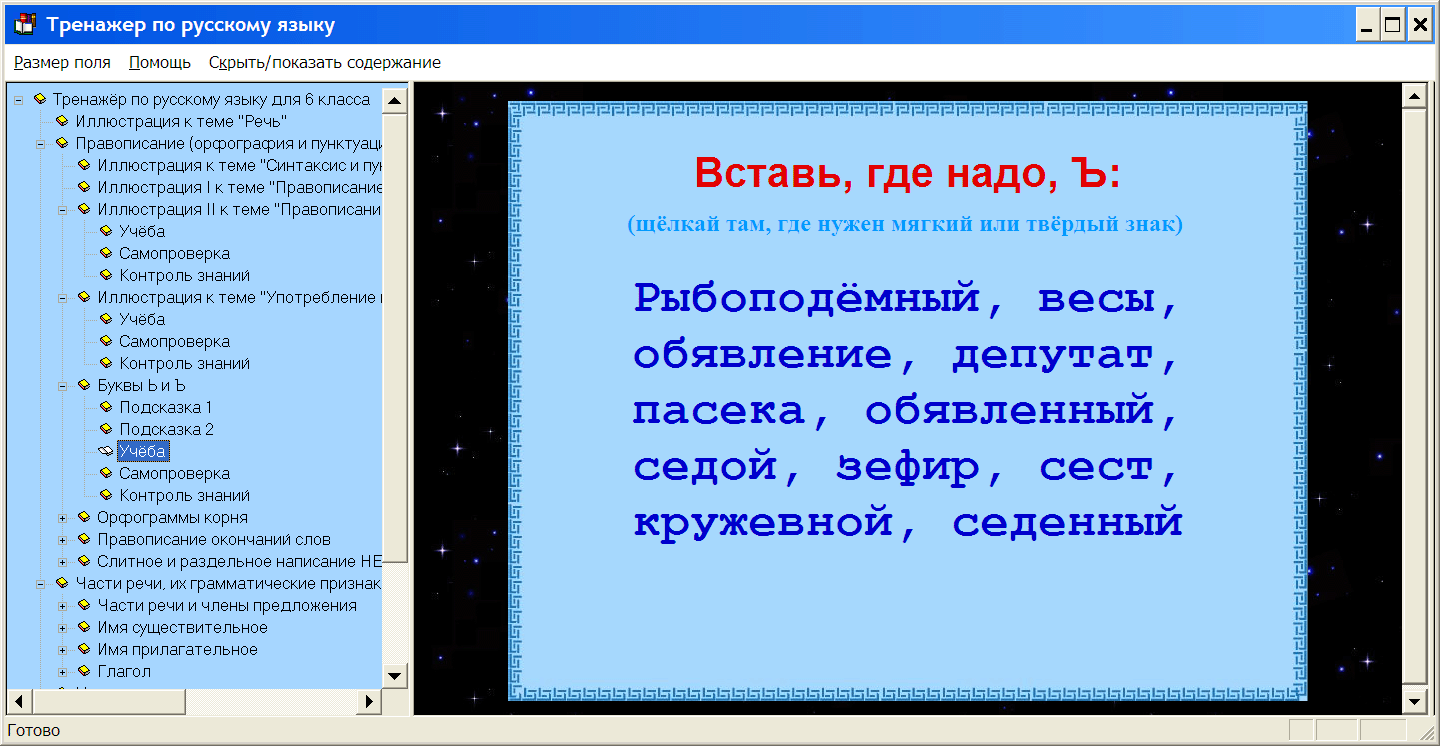Click the book icon next to 'Орфограммы корня'
This screenshot has width=1440, height=746.
click(x=84, y=517)
